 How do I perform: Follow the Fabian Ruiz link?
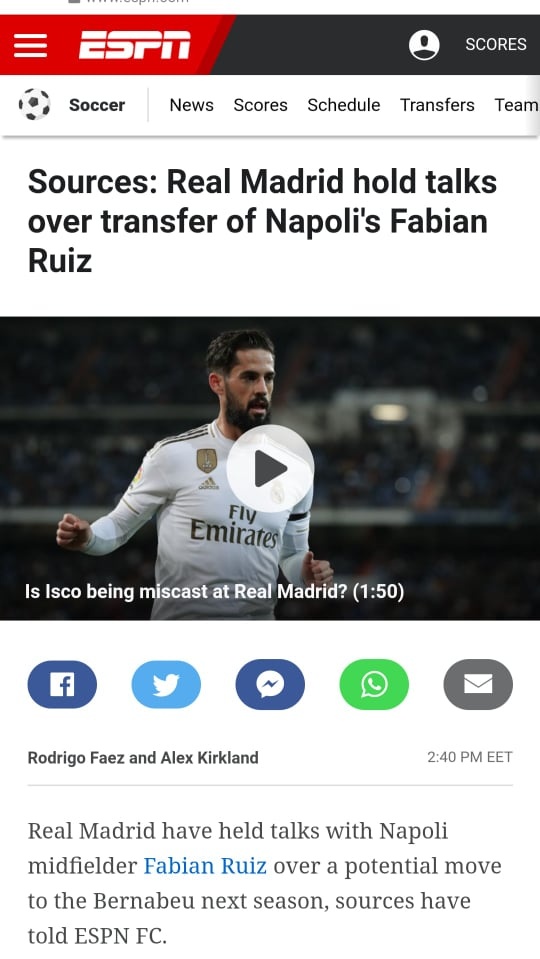click(205, 866)
